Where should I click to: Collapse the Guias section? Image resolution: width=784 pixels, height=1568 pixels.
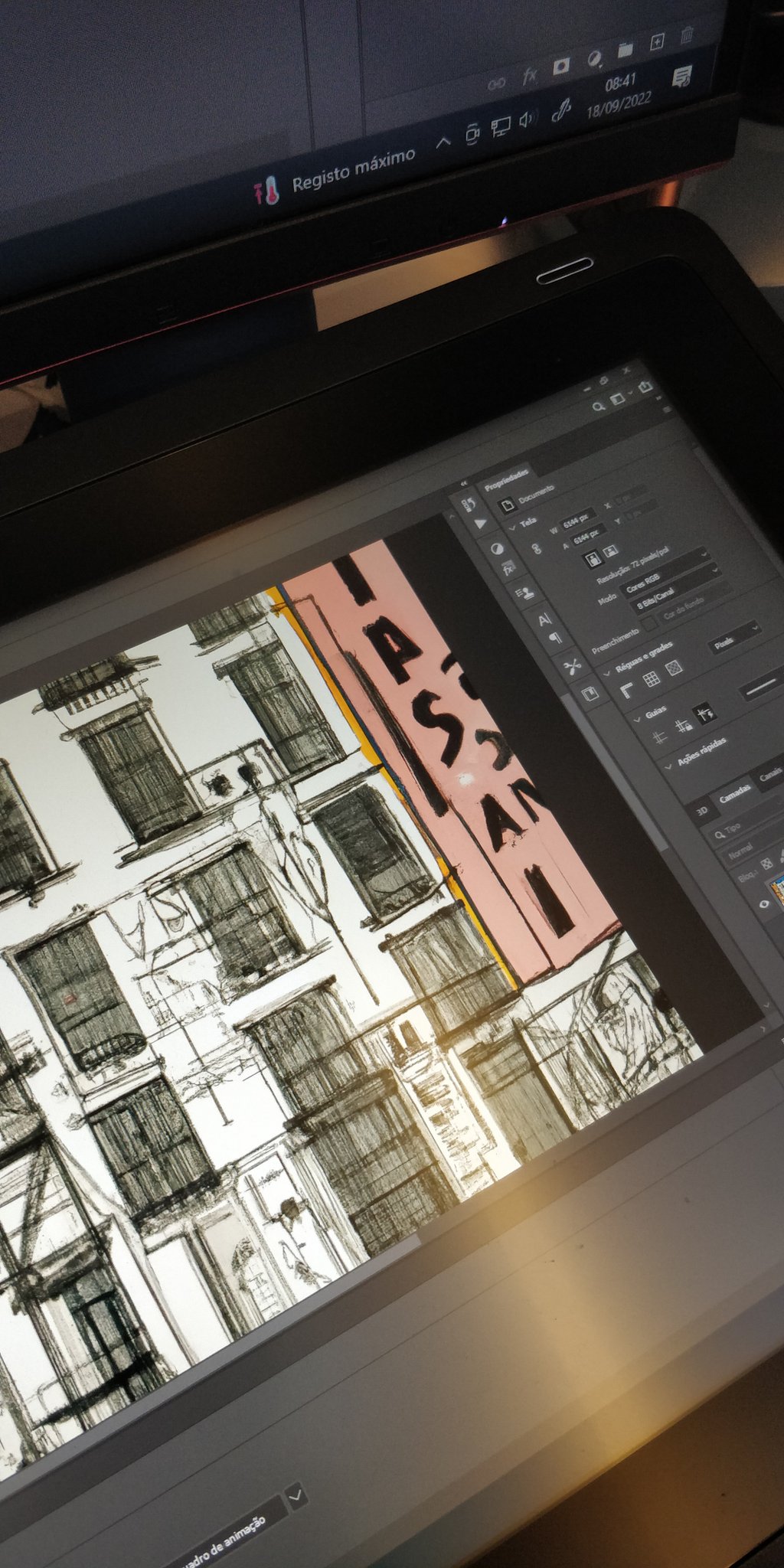(x=637, y=720)
